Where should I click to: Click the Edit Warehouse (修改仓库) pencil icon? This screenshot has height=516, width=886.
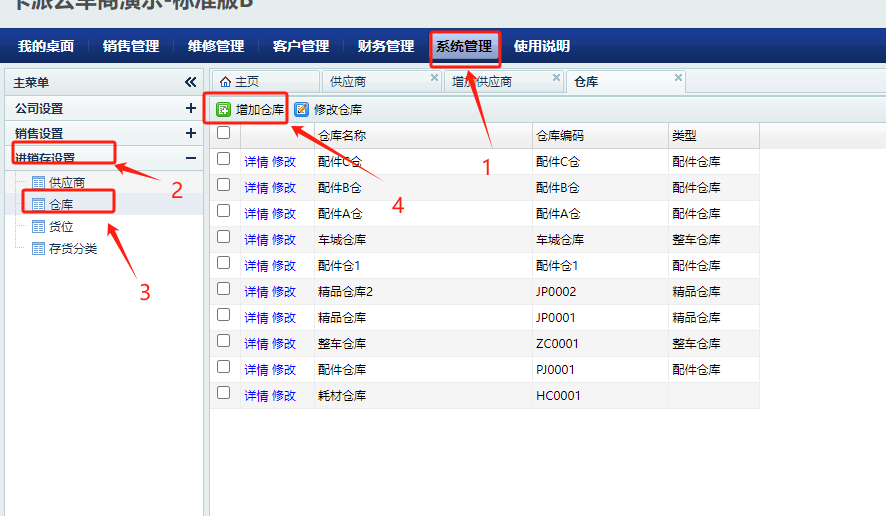(302, 110)
